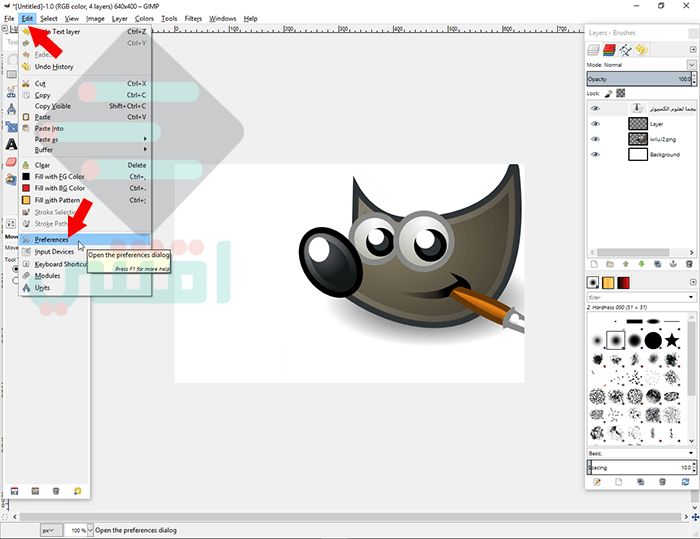Select the Text tool in toolbox
The image size is (700, 539).
coord(11,144)
